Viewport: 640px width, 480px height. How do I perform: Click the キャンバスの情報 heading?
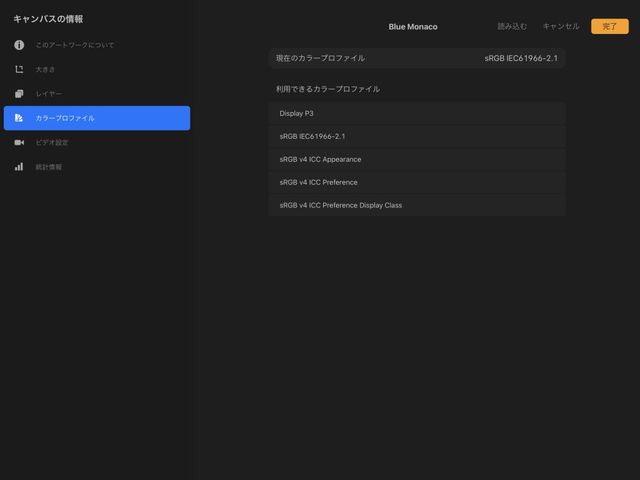point(48,19)
